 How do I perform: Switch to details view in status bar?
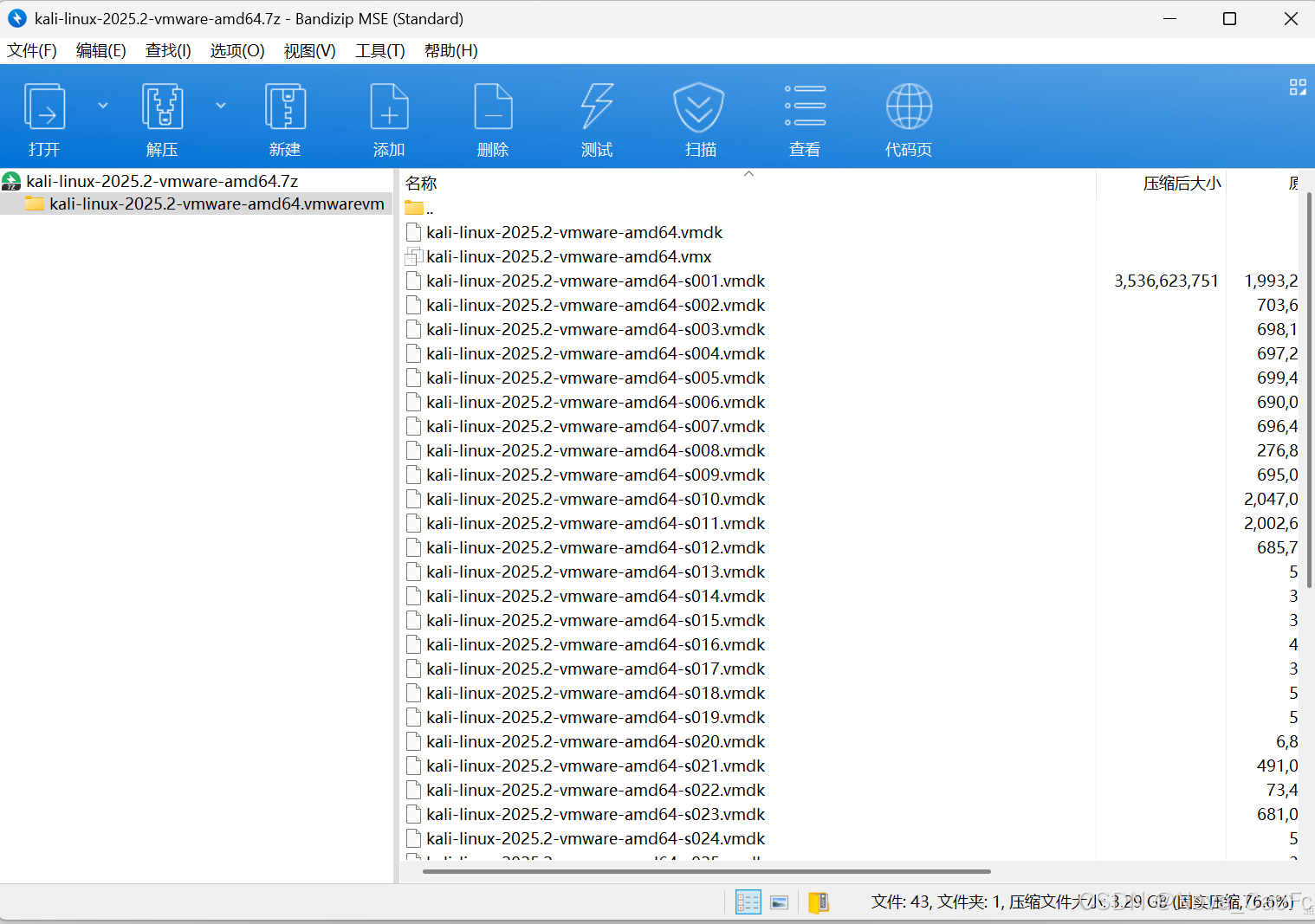(x=748, y=902)
